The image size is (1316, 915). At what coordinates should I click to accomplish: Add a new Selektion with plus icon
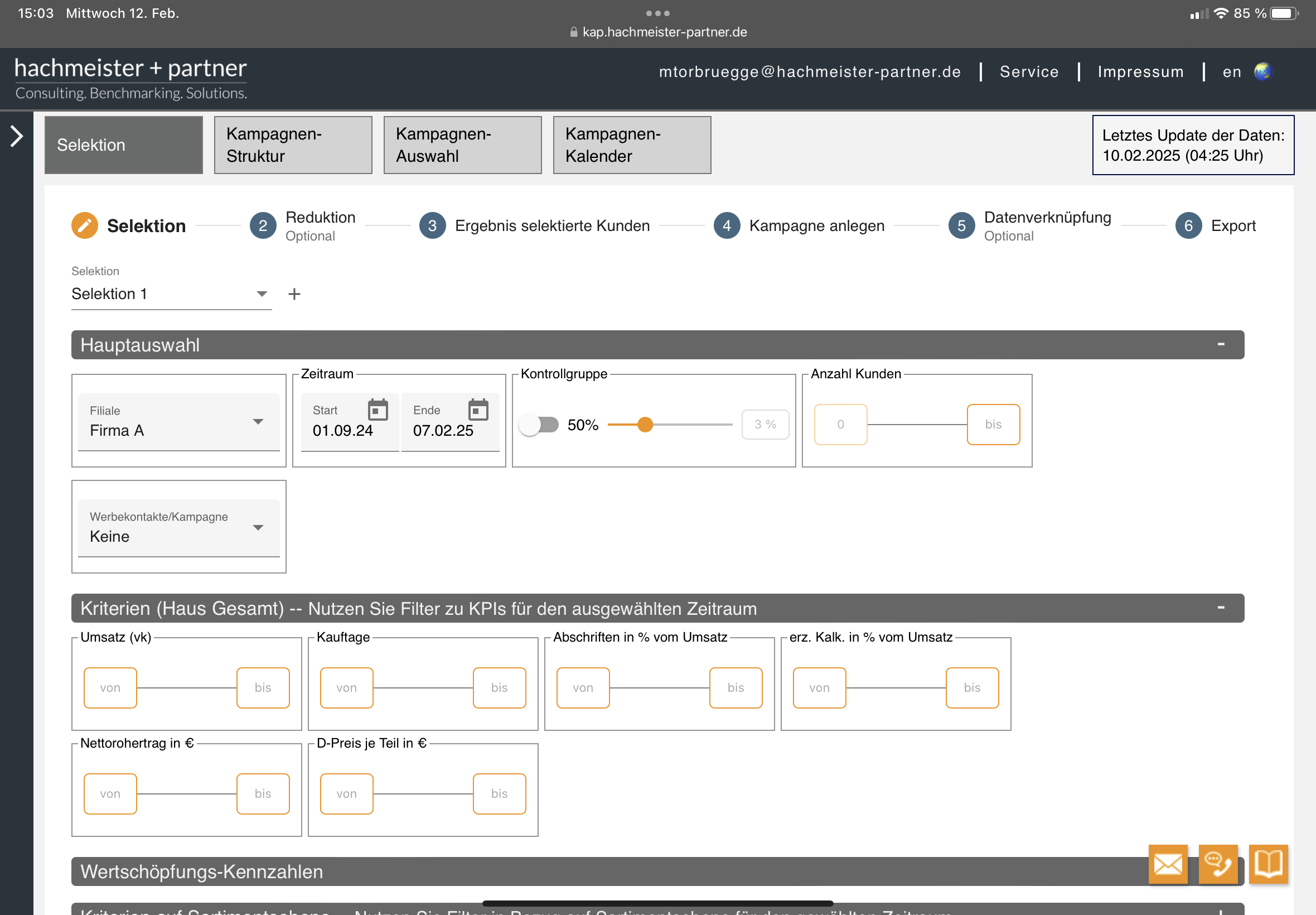tap(294, 294)
